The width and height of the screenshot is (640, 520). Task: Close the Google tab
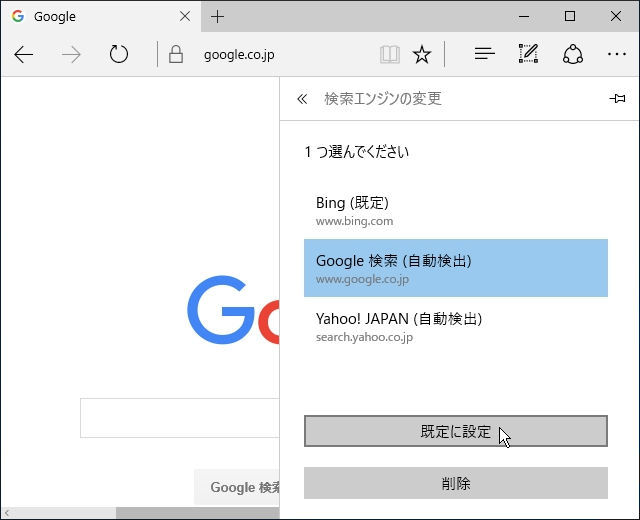coord(185,16)
